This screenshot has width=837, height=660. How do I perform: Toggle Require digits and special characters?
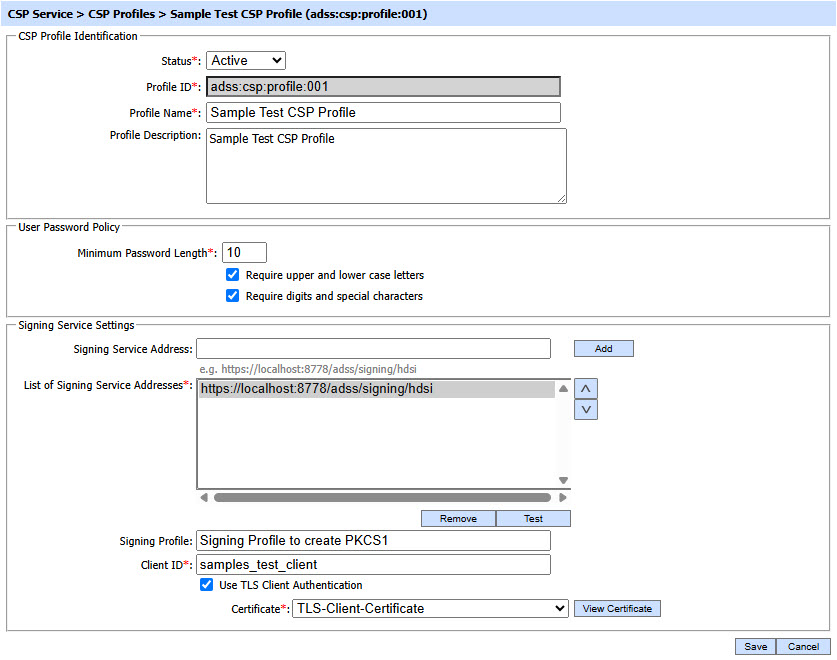coord(233,296)
